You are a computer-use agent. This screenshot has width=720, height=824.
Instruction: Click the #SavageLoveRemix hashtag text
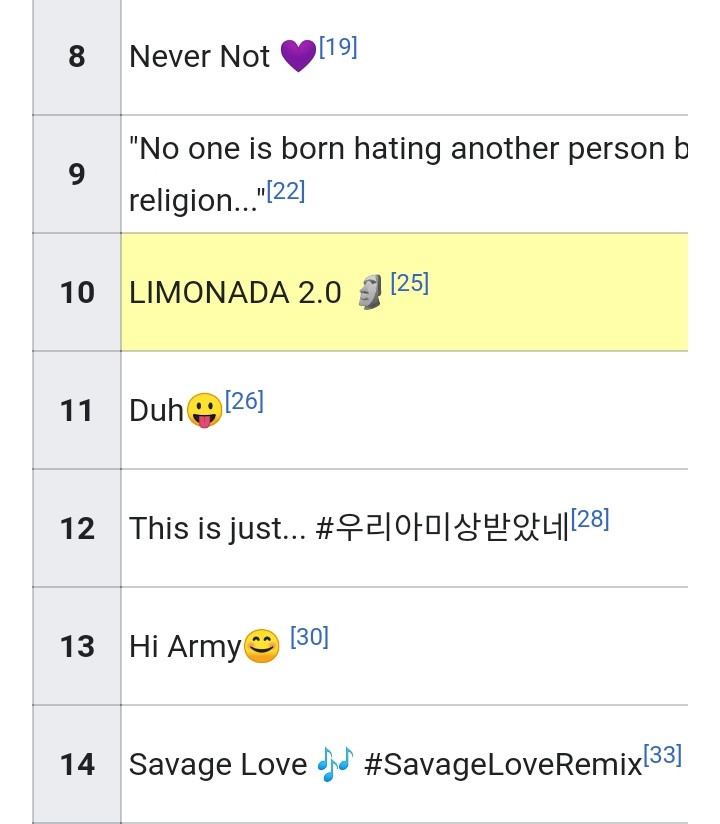click(x=503, y=765)
